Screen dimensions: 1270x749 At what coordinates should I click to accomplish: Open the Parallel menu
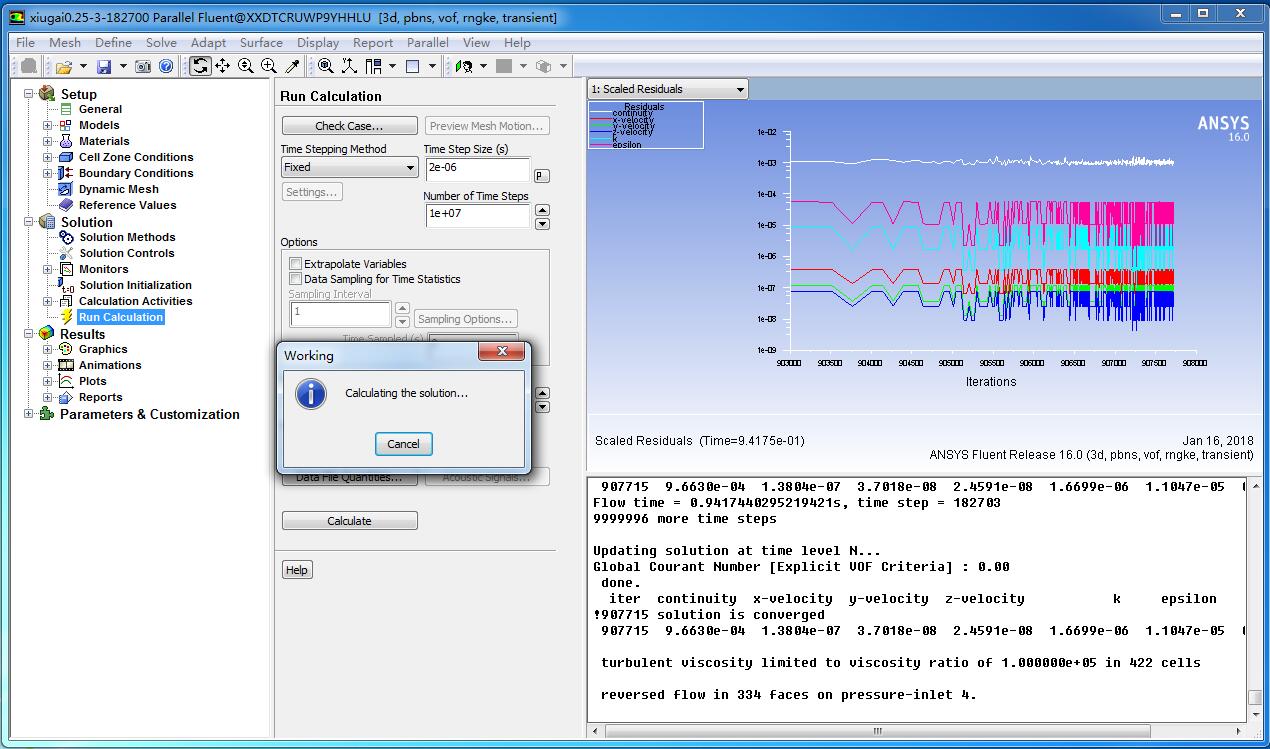coord(428,43)
